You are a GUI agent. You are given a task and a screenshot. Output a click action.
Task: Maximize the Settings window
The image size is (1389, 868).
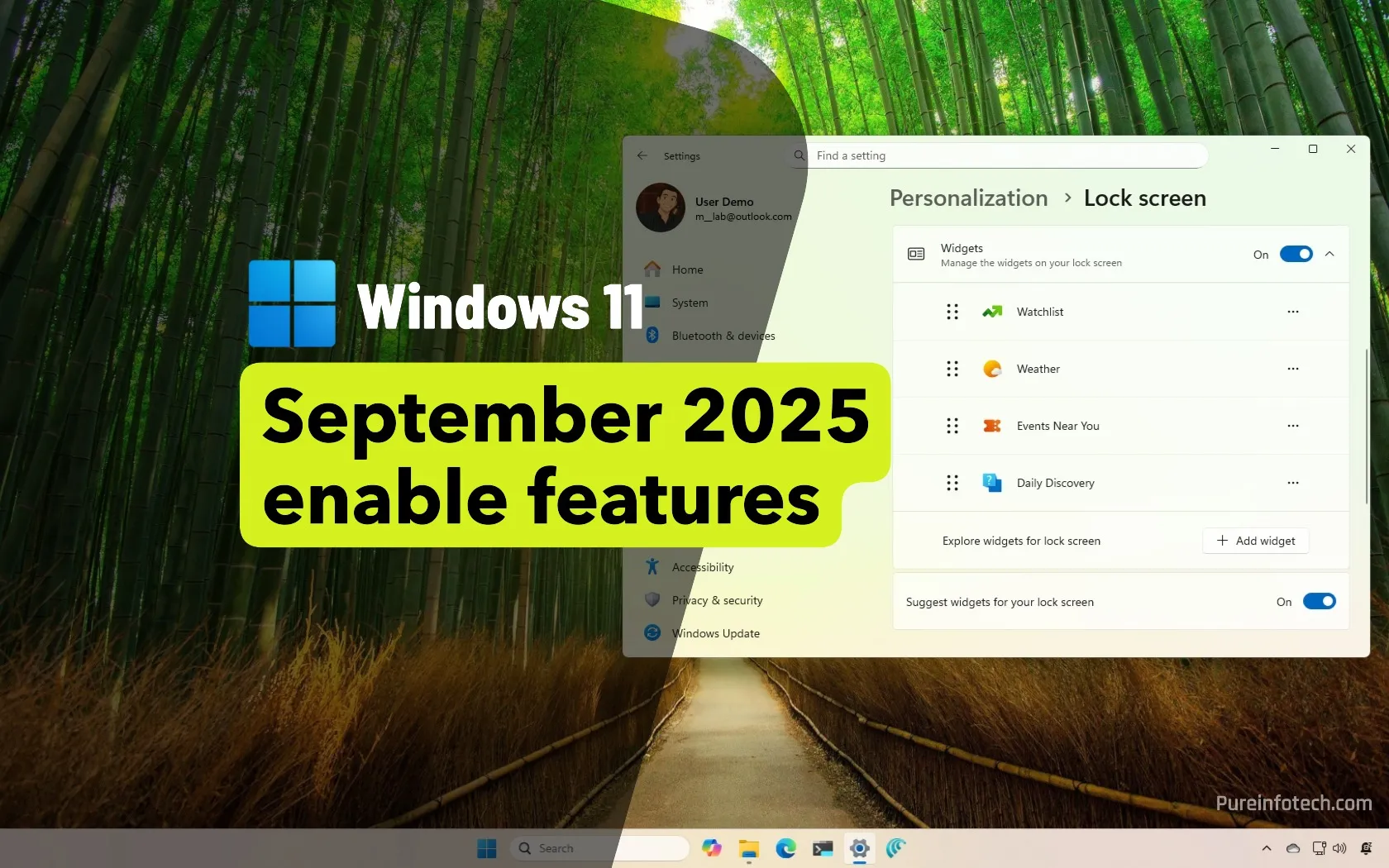[x=1313, y=149]
